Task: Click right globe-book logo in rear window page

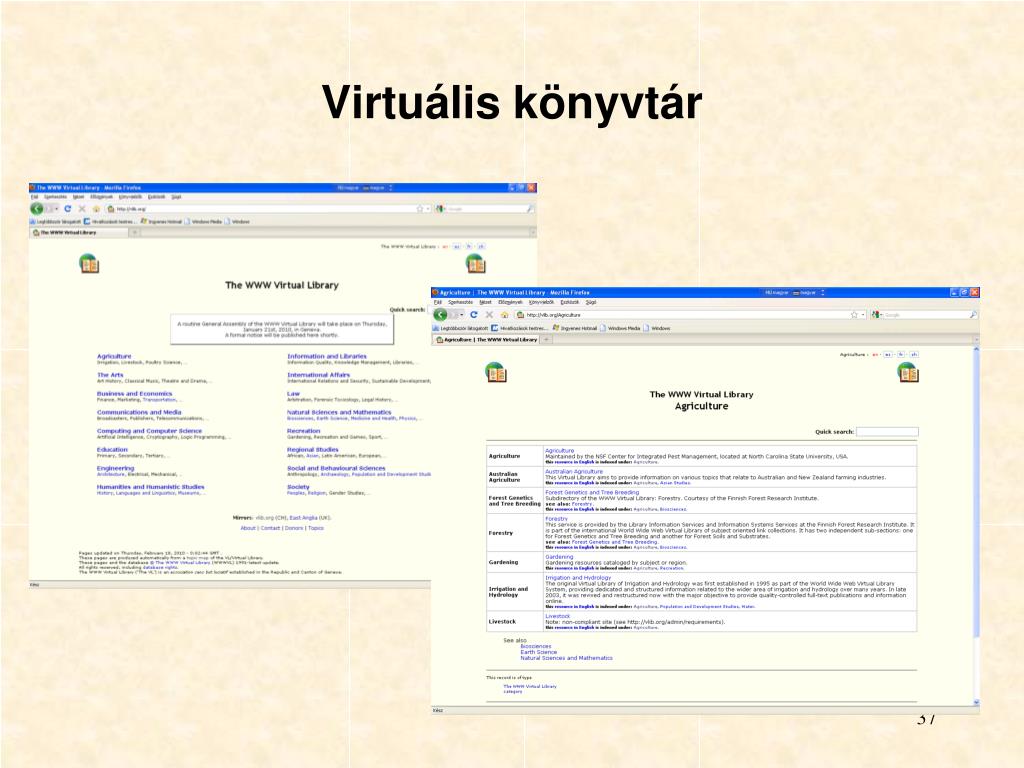Action: [x=475, y=264]
